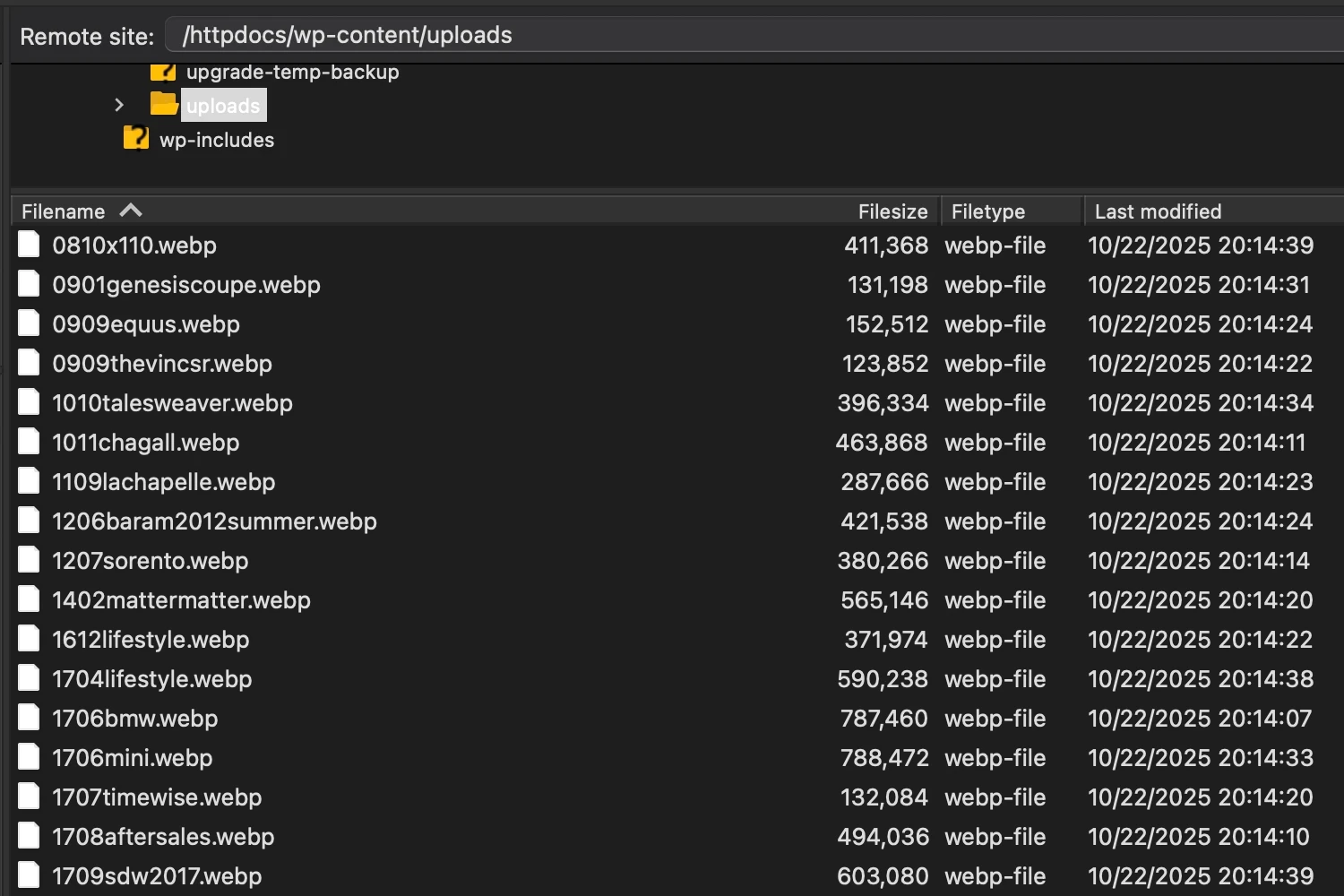The image size is (1344, 896).
Task: Expand the uploads folder tree node
Action: point(119,105)
